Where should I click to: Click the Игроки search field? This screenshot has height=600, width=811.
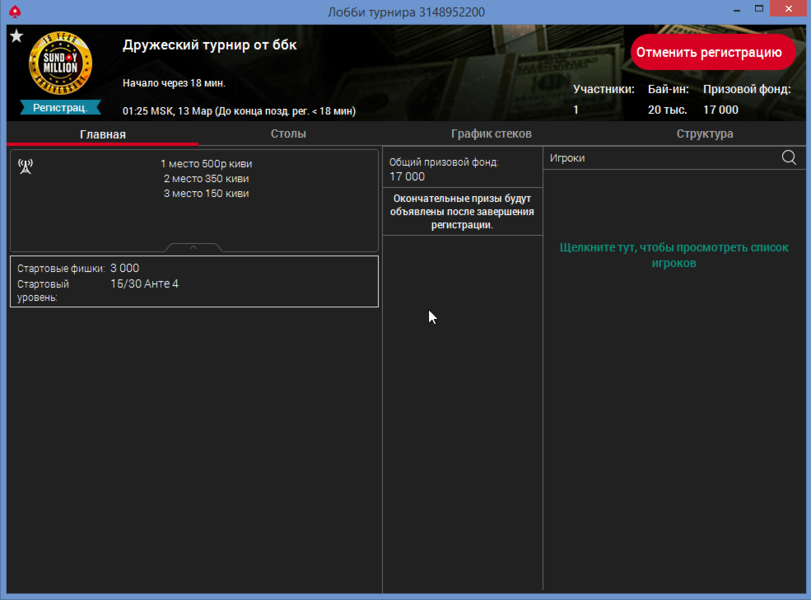(660, 158)
